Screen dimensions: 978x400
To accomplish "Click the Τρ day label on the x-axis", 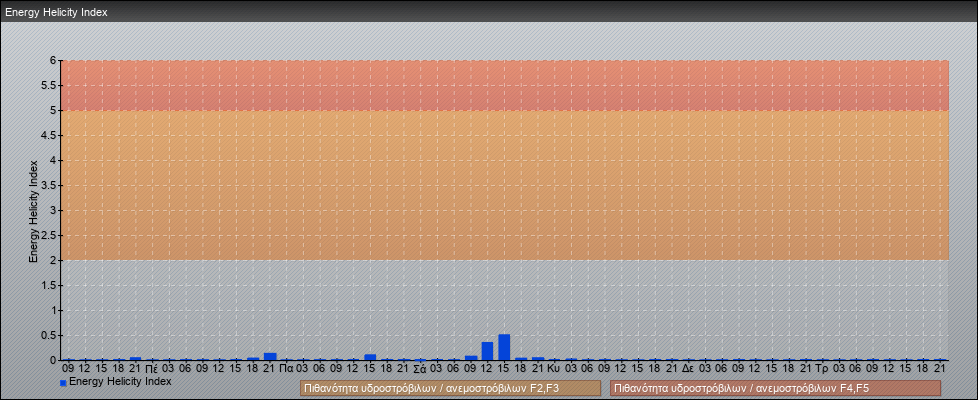I will (x=821, y=368).
